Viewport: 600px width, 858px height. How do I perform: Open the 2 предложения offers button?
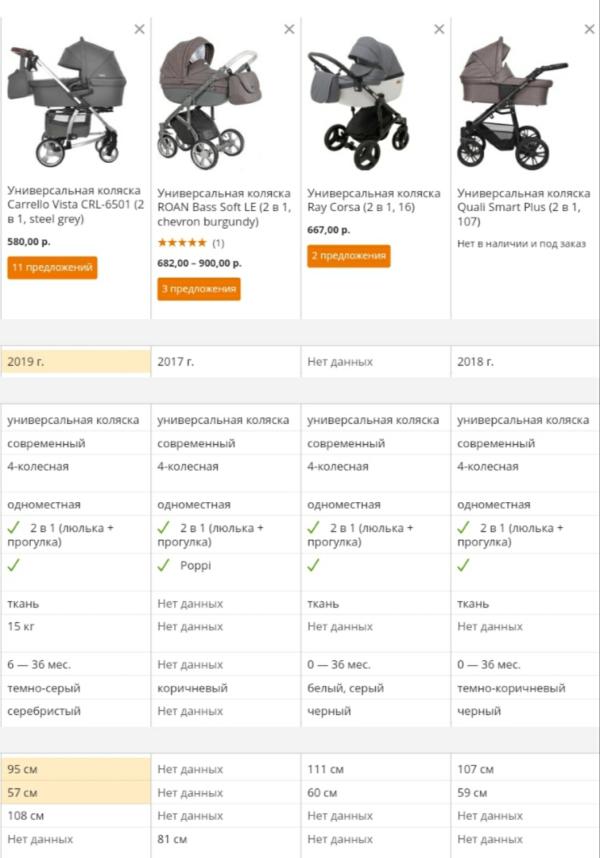[349, 256]
